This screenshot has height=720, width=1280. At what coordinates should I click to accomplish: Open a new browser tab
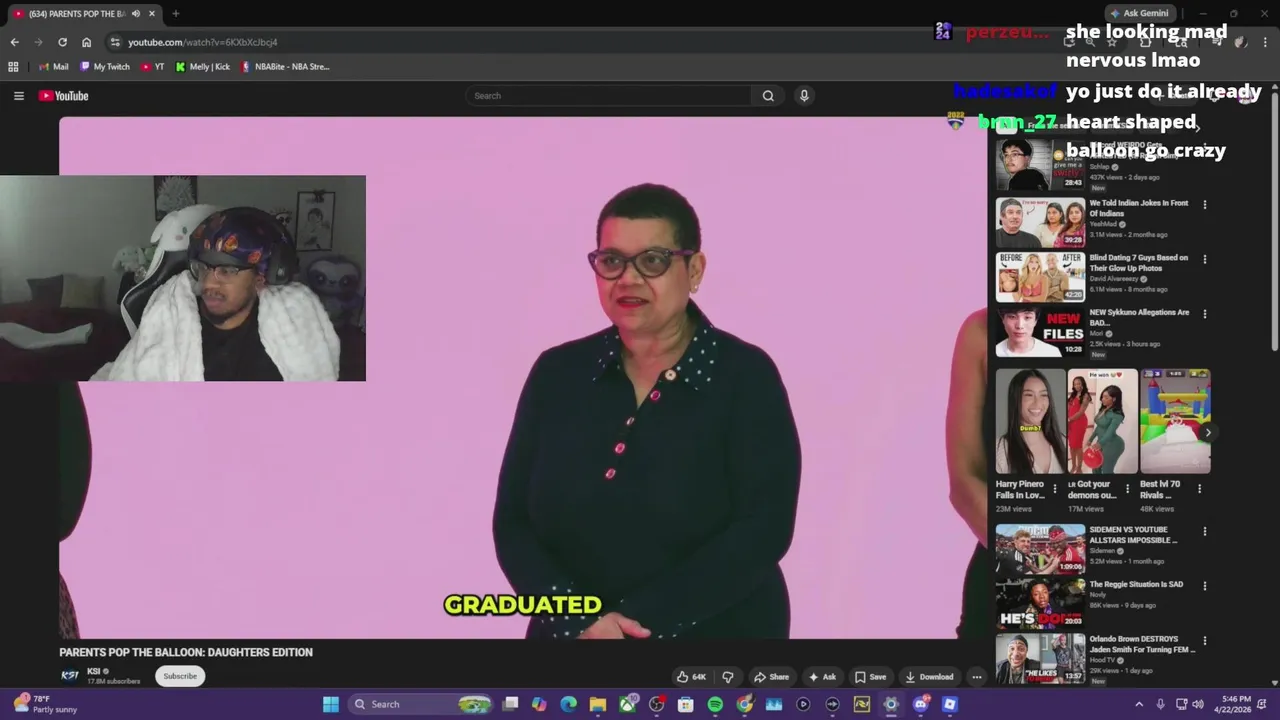pos(175,14)
